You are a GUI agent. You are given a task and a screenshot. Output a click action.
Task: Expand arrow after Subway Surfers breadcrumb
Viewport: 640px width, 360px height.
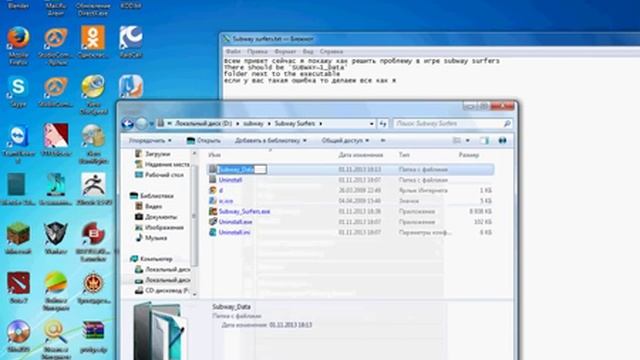click(x=321, y=123)
